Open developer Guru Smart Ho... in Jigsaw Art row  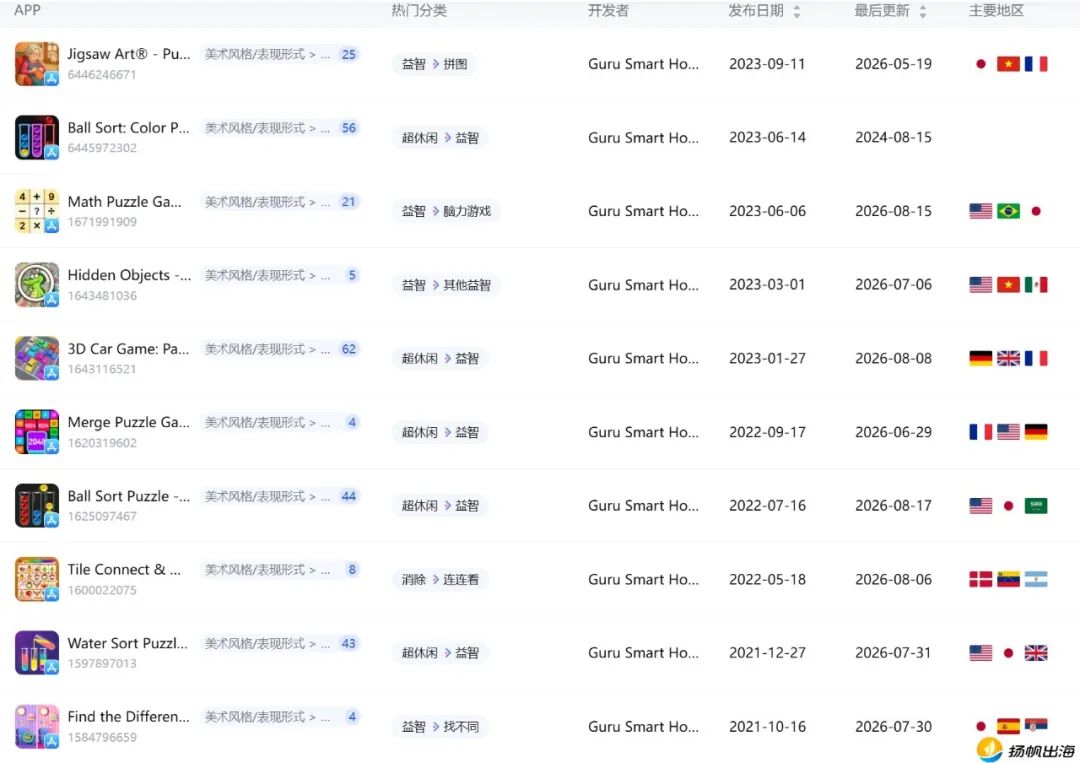pos(643,64)
